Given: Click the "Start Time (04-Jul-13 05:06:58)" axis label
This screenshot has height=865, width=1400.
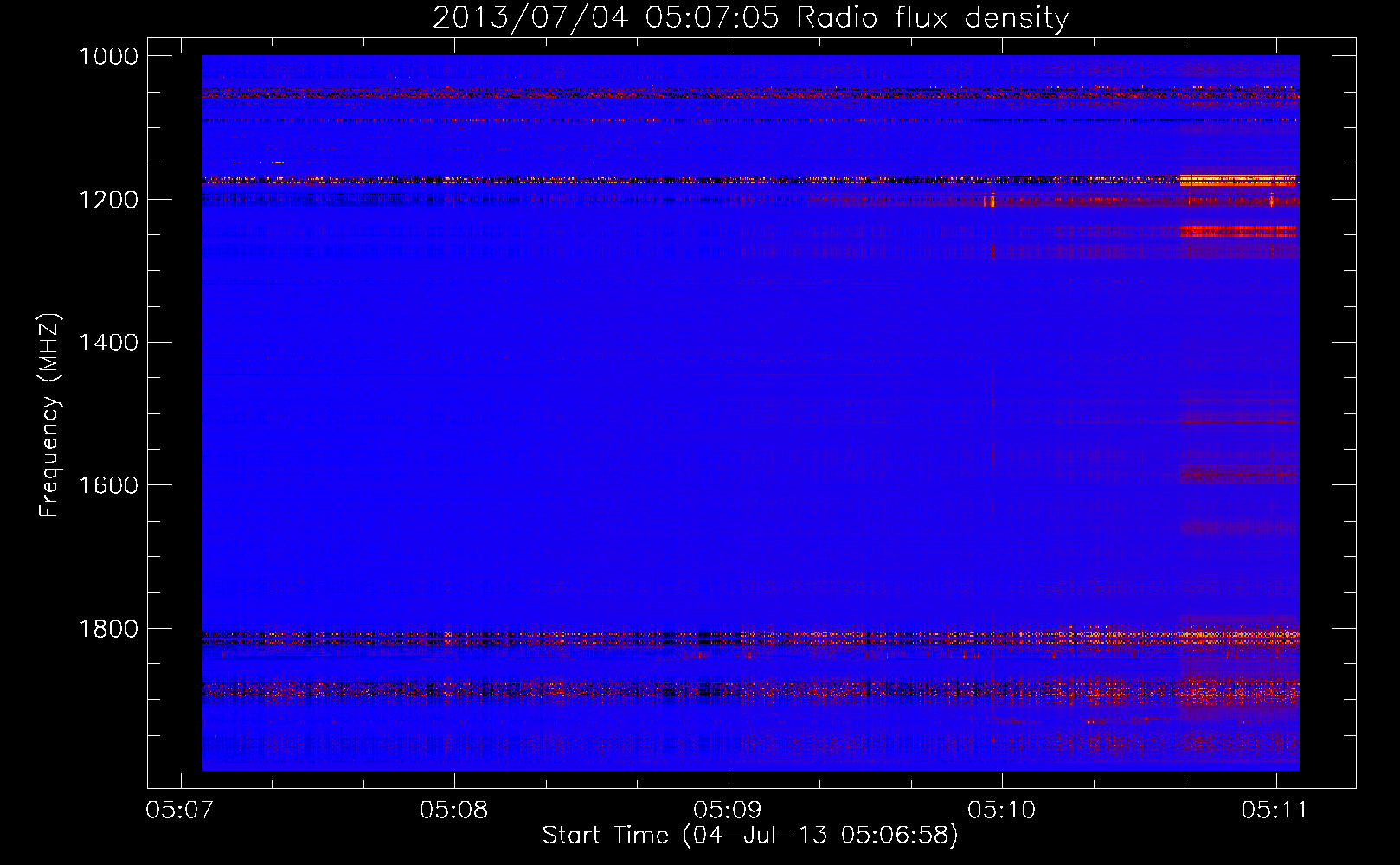Looking at the screenshot, I should (x=750, y=836).
